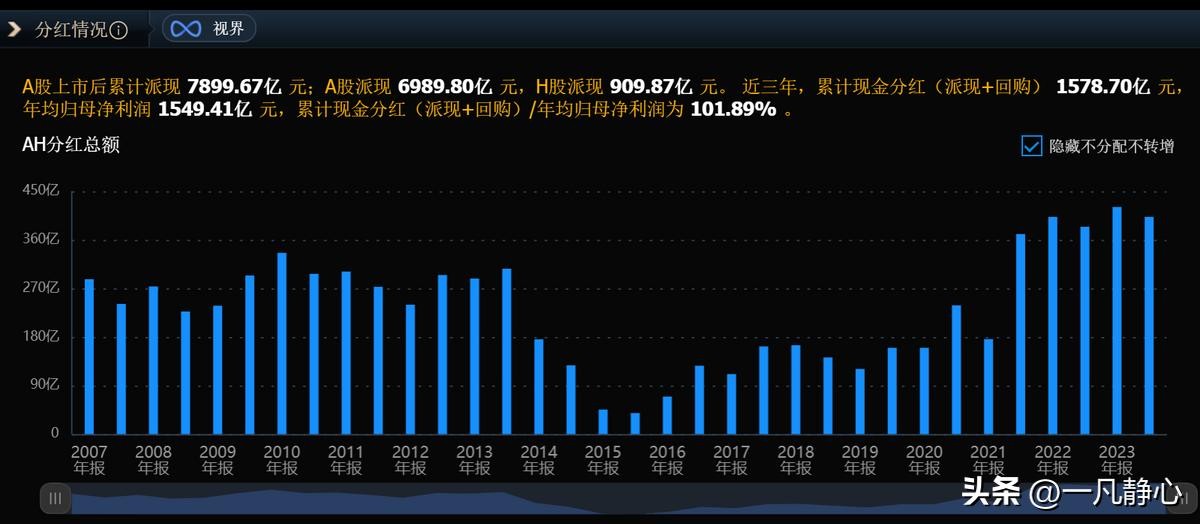The image size is (1200, 524).
Task: Click the 101.89% payout ratio figure
Action: point(734,110)
